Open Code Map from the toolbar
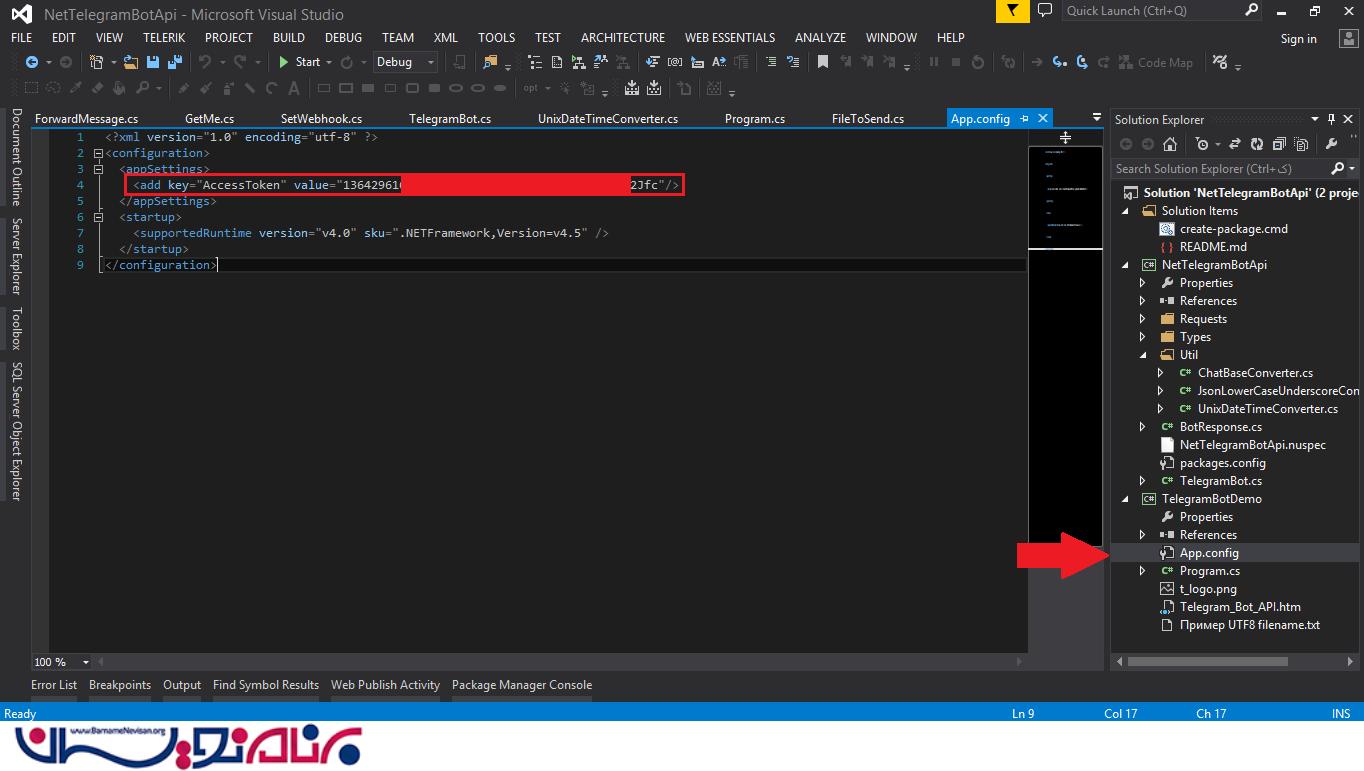This screenshot has height=771, width=1364. (1156, 62)
